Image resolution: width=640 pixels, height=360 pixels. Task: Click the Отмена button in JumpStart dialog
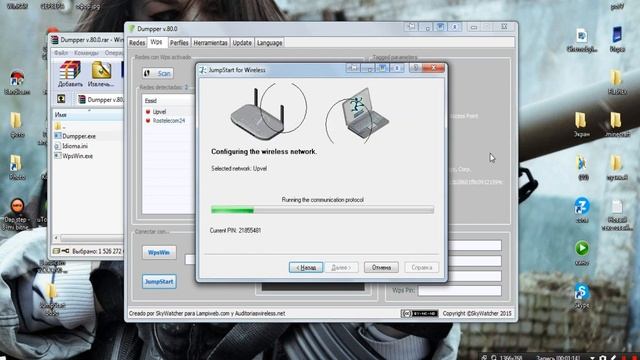click(381, 267)
